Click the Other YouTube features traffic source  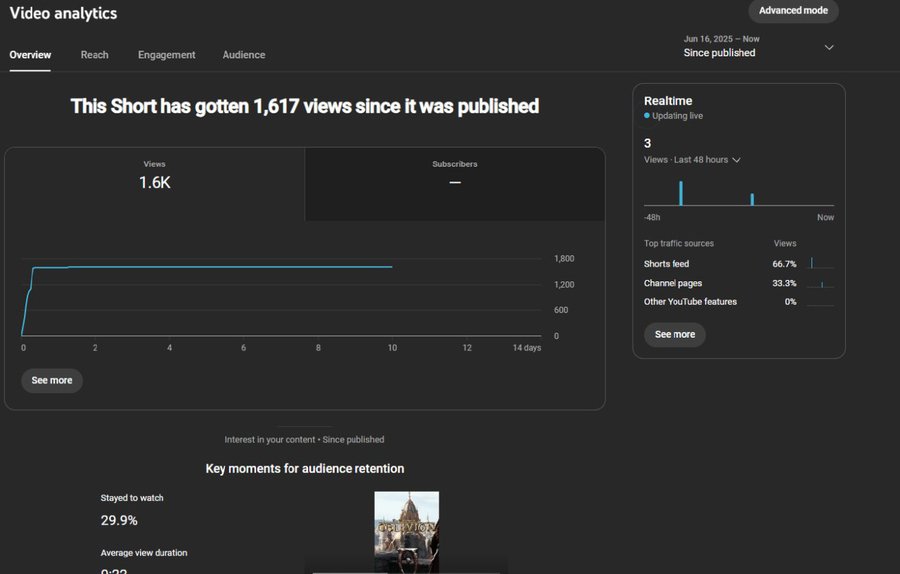[x=690, y=302]
